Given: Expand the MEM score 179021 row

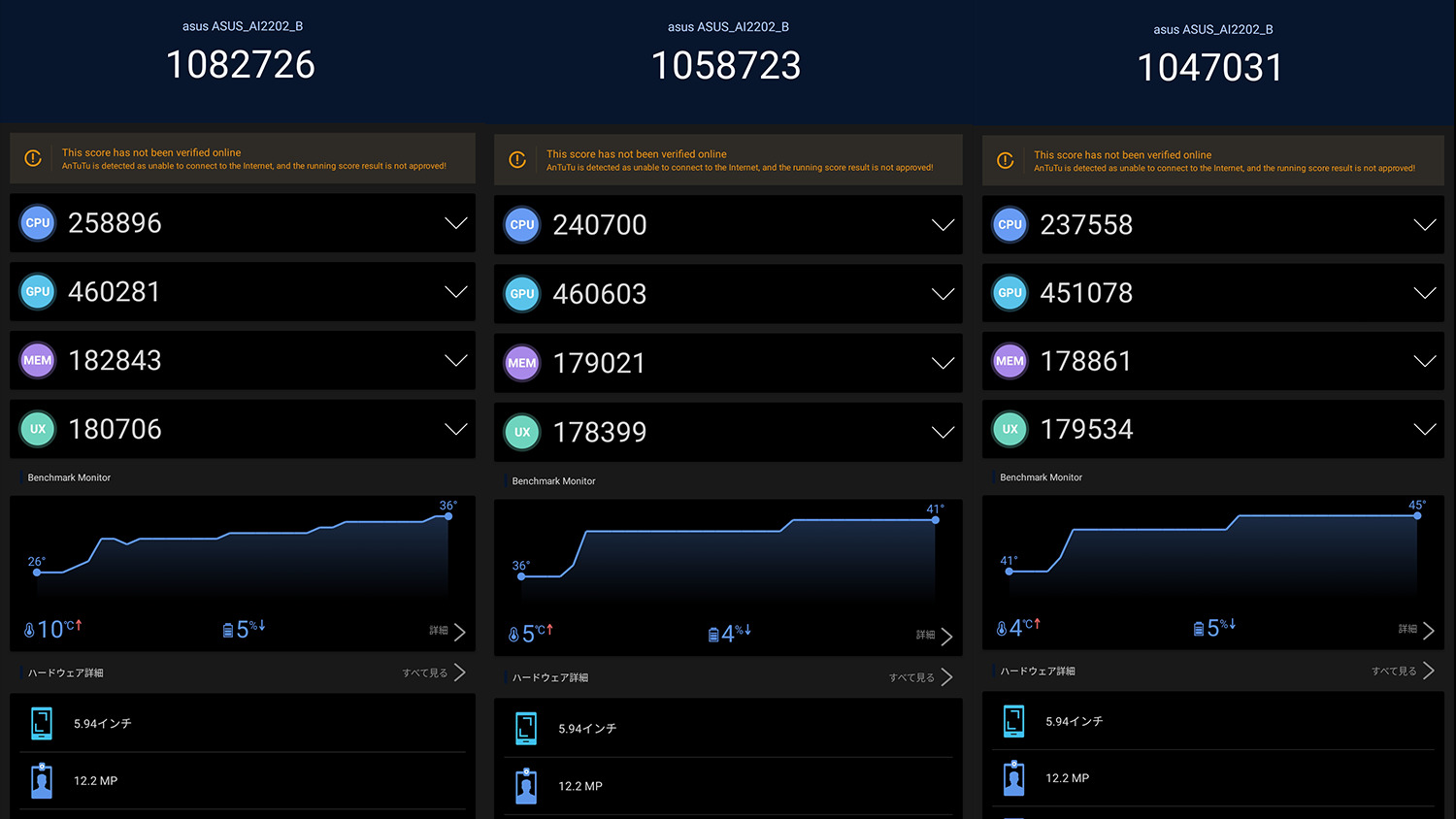Looking at the screenshot, I should [943, 363].
